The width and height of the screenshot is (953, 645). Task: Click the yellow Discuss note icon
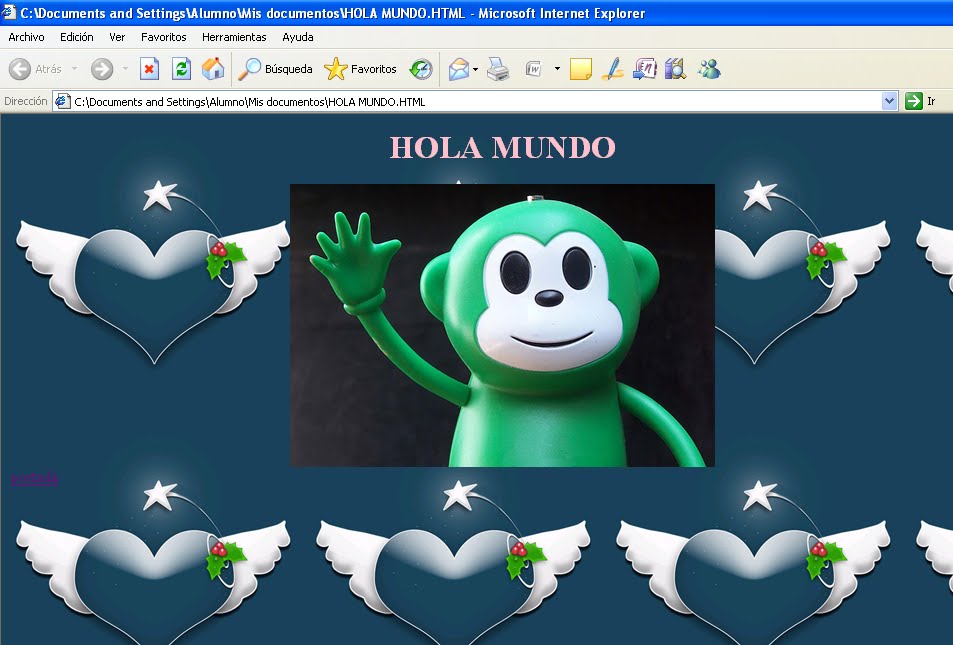coord(580,69)
